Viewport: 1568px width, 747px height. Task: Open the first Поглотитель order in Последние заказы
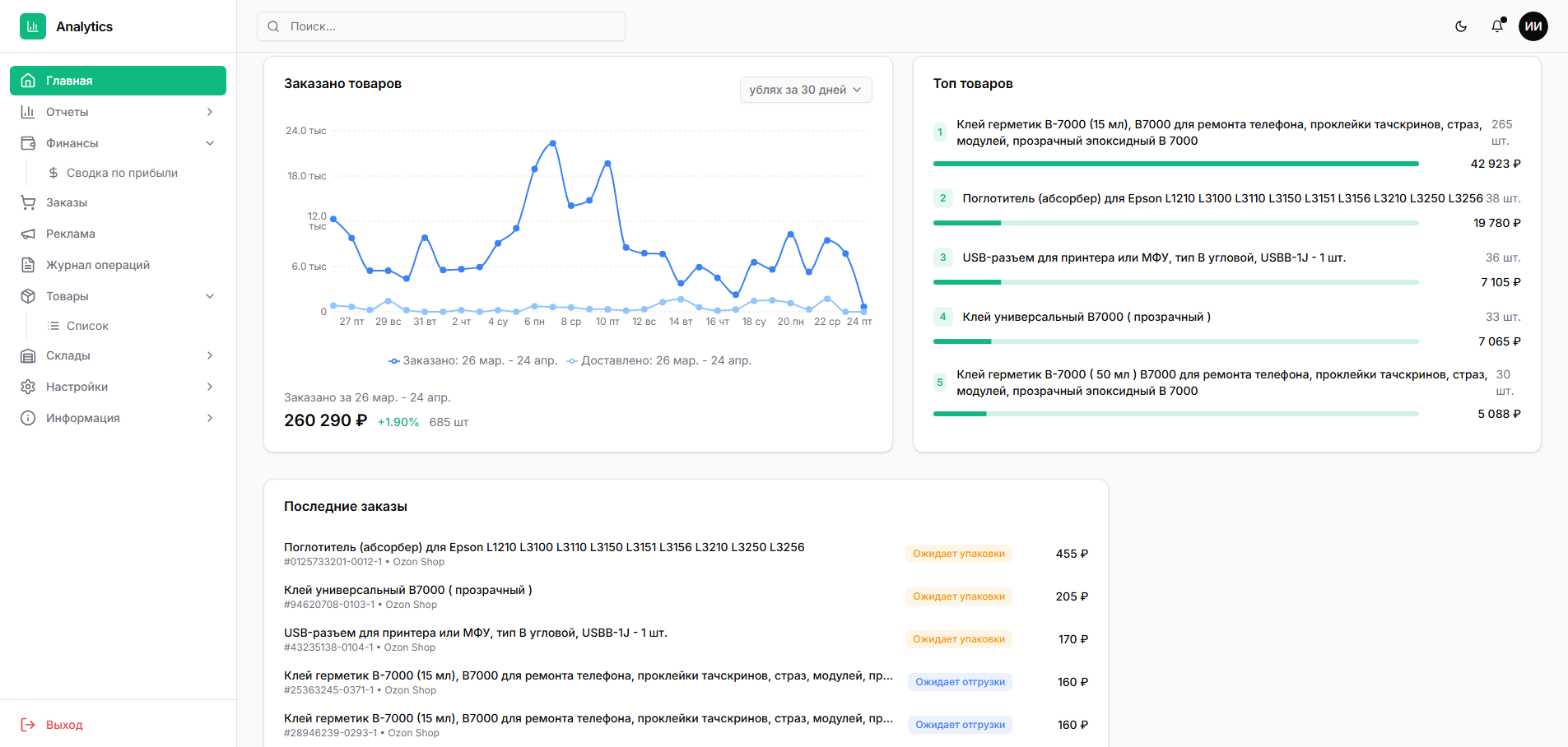543,547
